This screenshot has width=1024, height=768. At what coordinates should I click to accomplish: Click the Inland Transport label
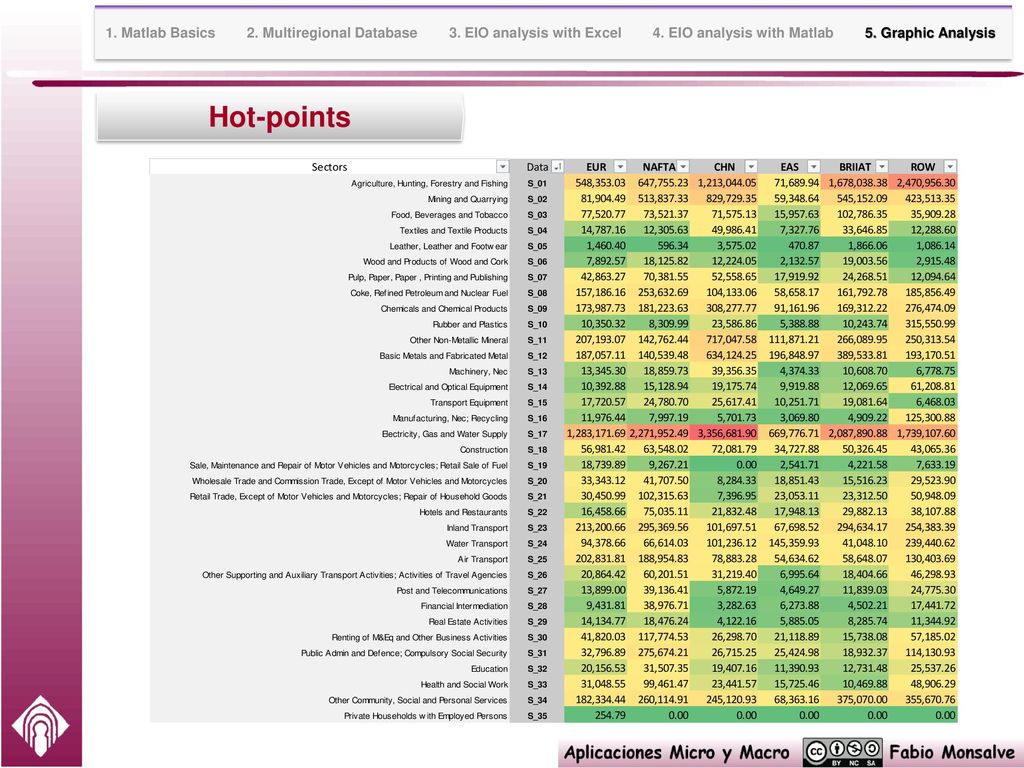coord(477,528)
